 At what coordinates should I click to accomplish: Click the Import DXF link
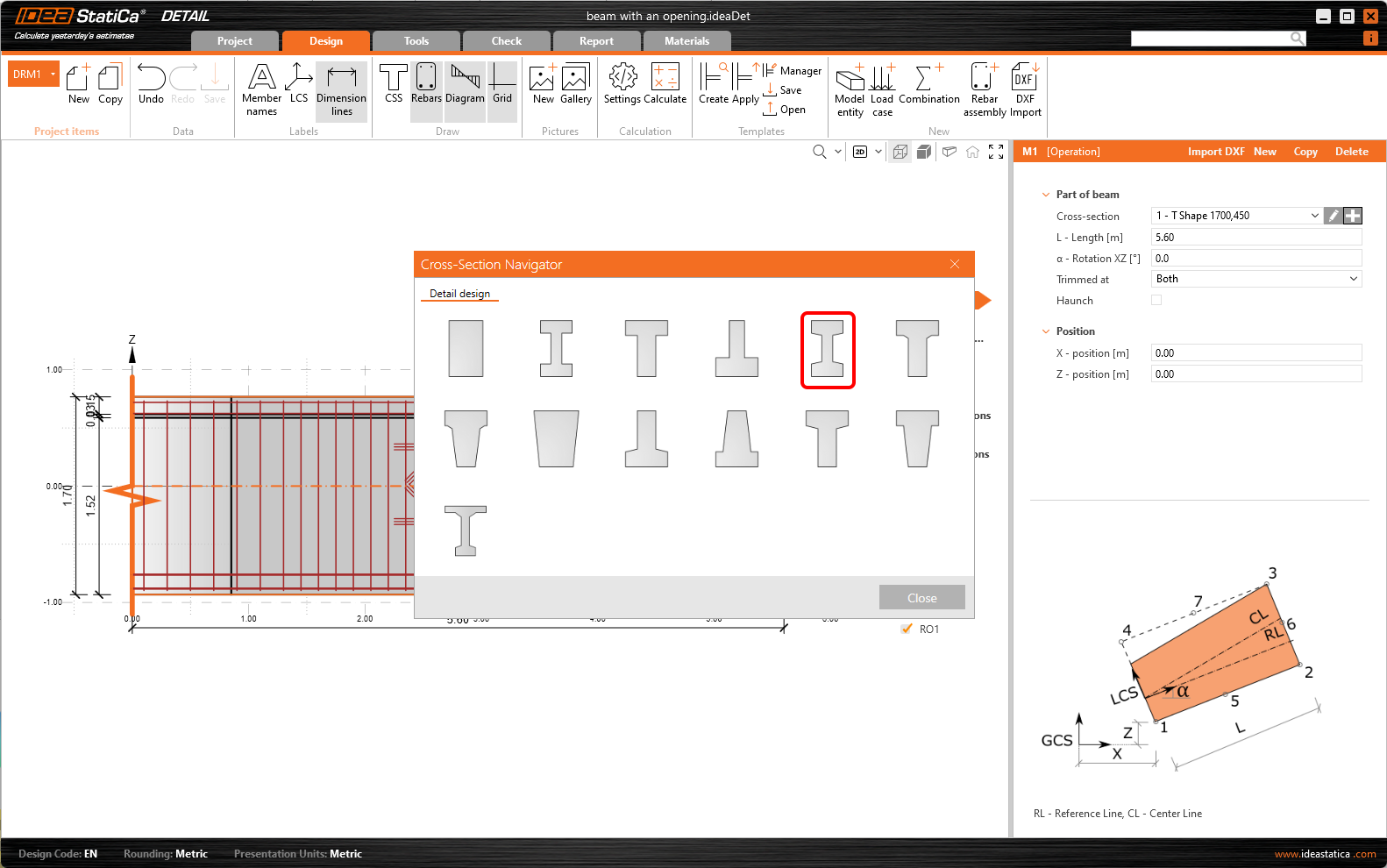(x=1215, y=152)
